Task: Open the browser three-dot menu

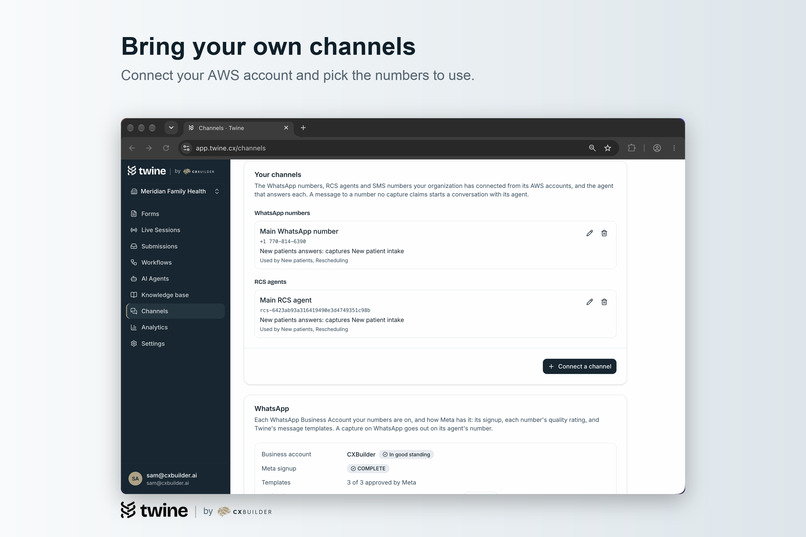Action: [674, 148]
